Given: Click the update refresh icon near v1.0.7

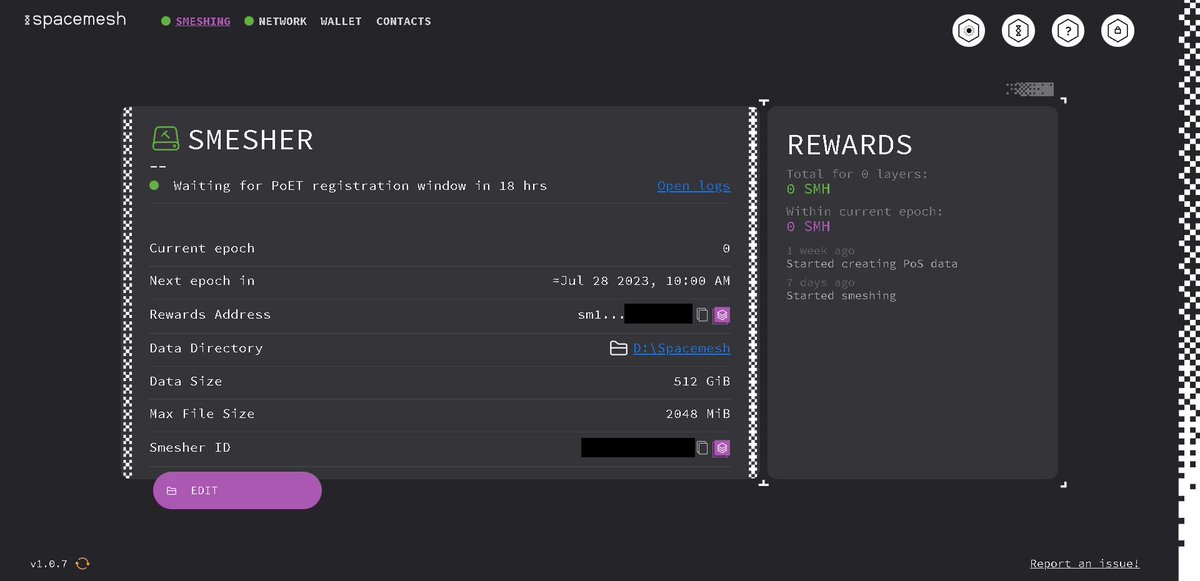Looking at the screenshot, I should click(83, 564).
